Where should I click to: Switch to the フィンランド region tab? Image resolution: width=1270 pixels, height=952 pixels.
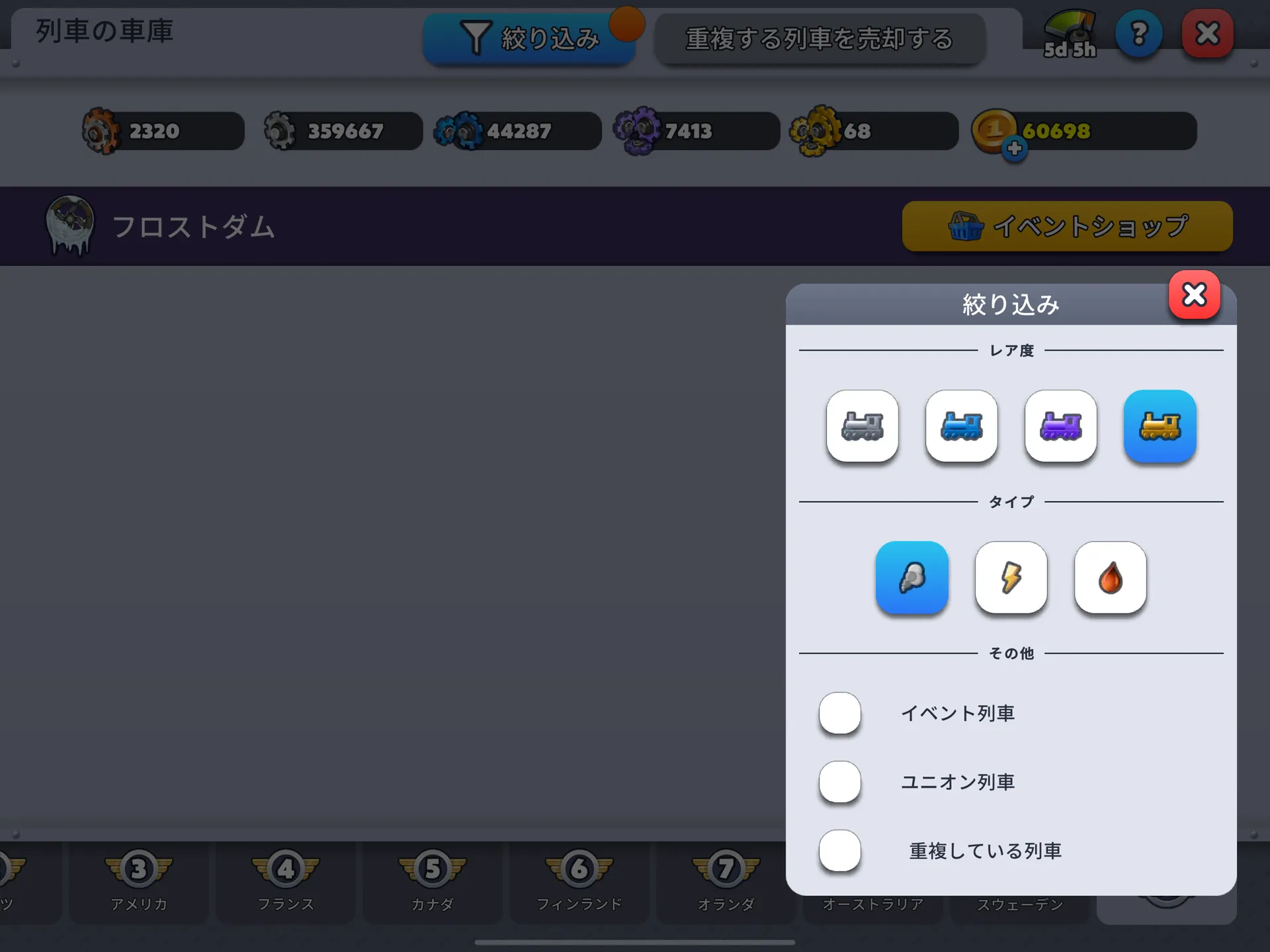tap(579, 882)
